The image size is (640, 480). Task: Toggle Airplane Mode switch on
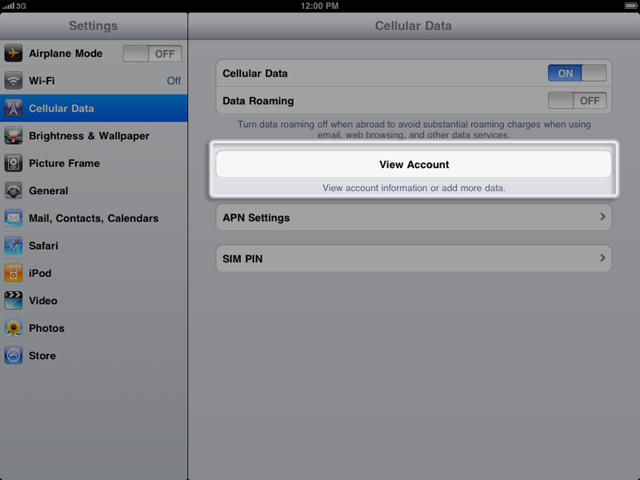coord(152,53)
